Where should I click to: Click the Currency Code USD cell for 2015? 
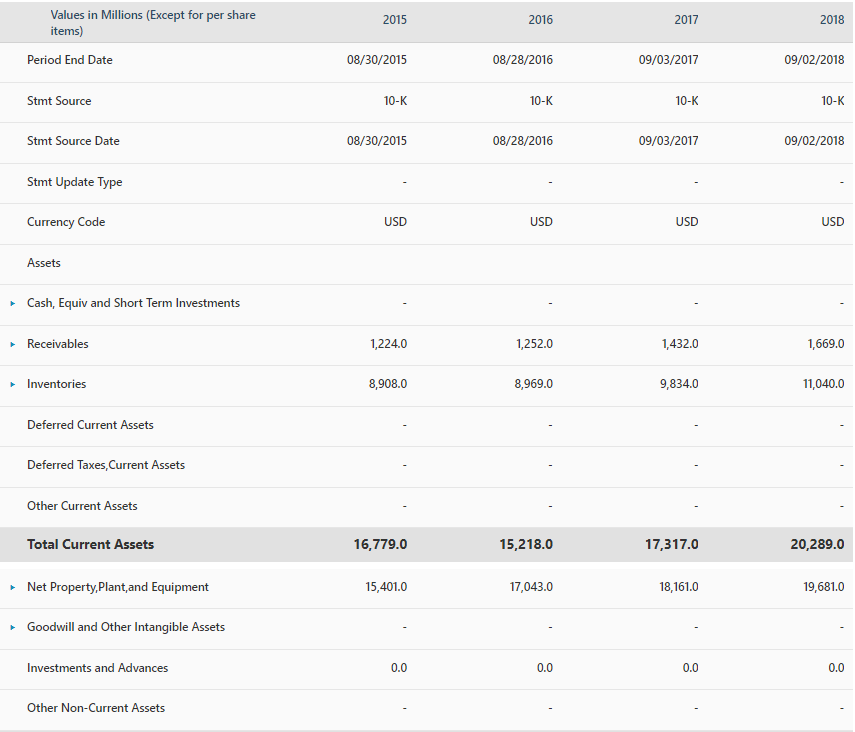(395, 222)
